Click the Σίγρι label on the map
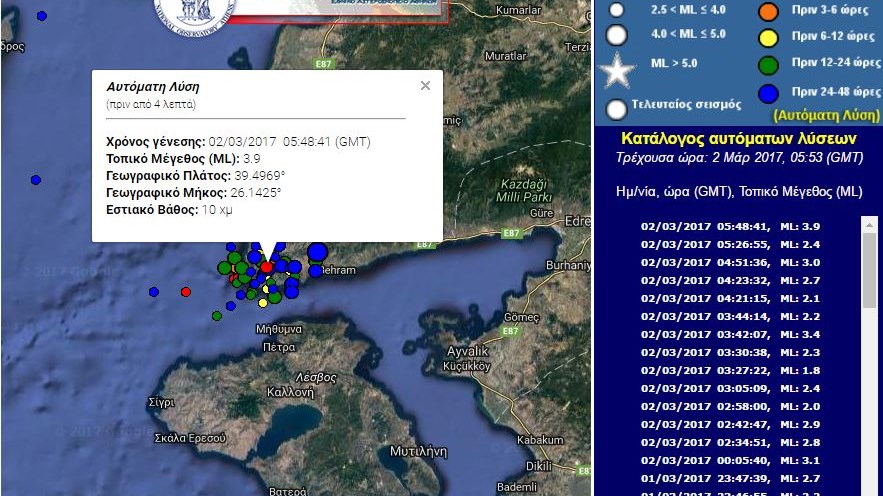Screen dimensions: 883x496 161,402
